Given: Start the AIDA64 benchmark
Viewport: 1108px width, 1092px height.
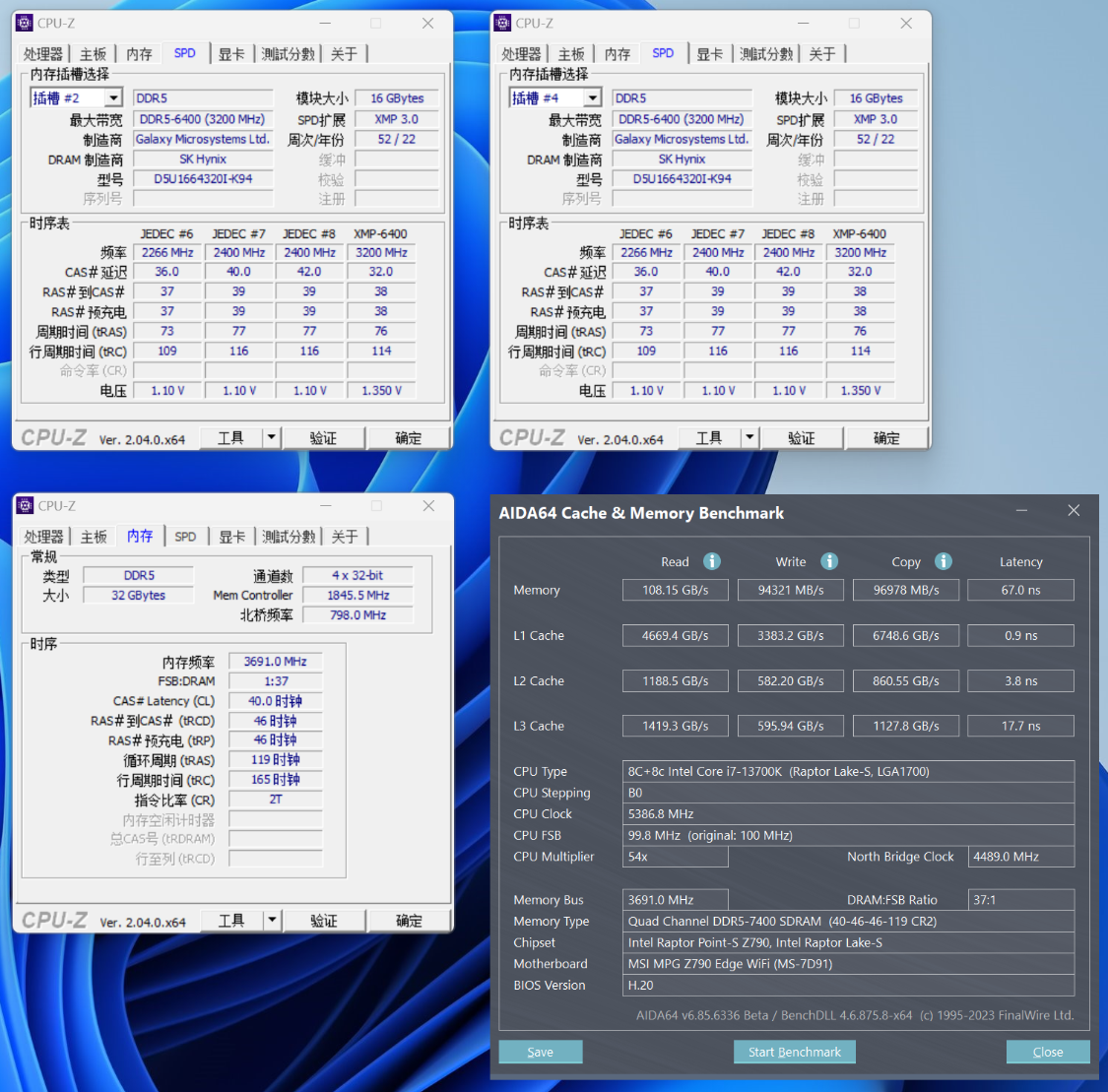Looking at the screenshot, I should click(x=795, y=1052).
